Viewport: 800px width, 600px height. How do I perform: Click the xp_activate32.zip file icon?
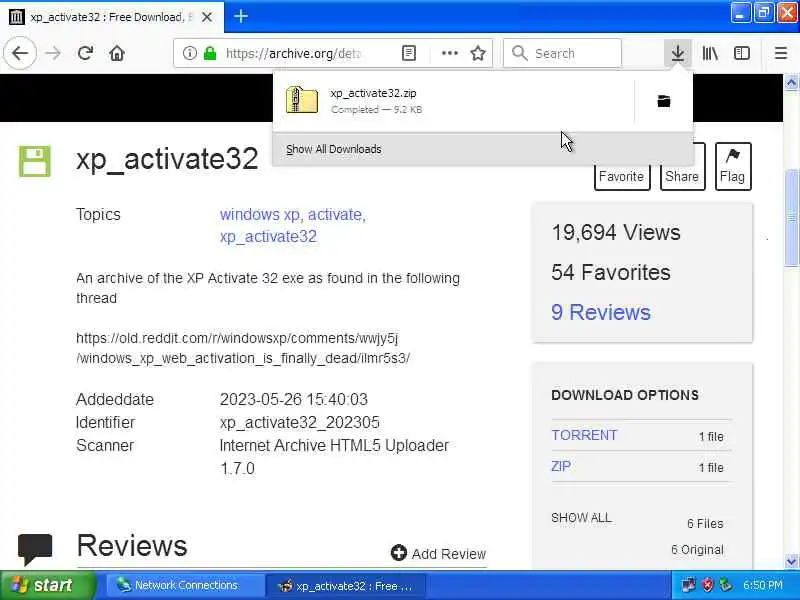point(302,99)
